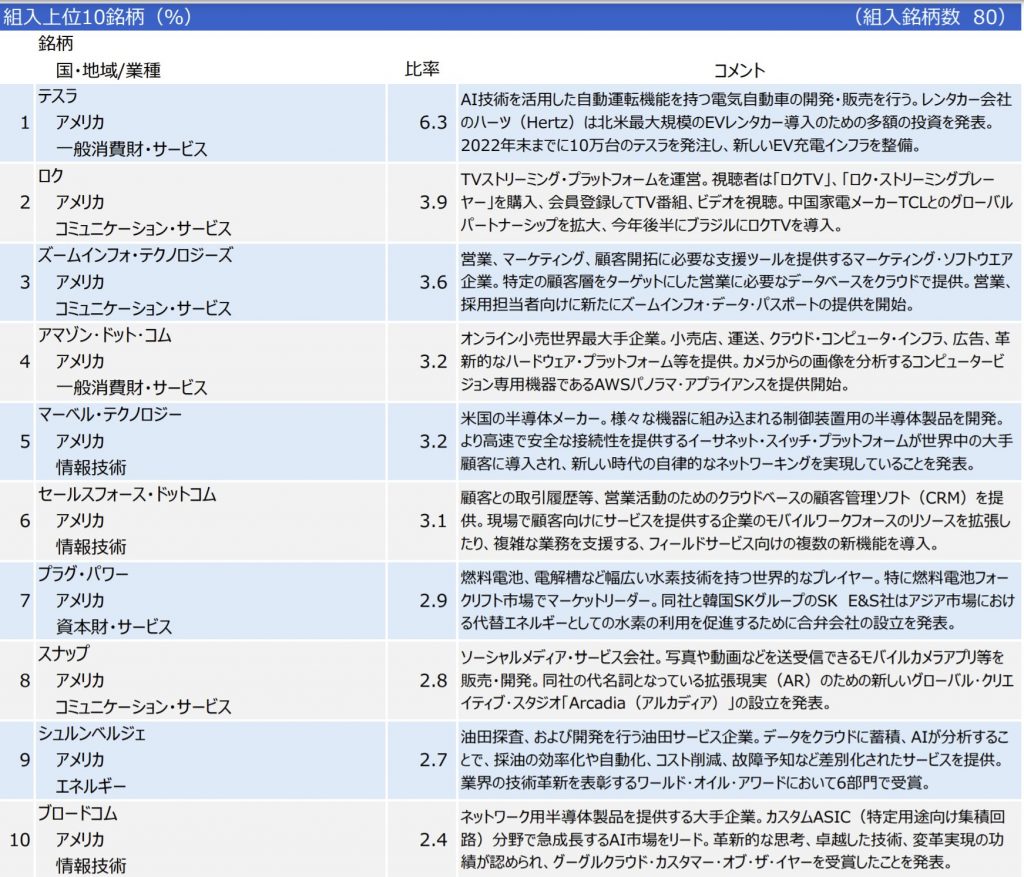Click the 組入上位10銘柄（%） table title
This screenshot has height=877, width=1024.
click(x=97, y=17)
